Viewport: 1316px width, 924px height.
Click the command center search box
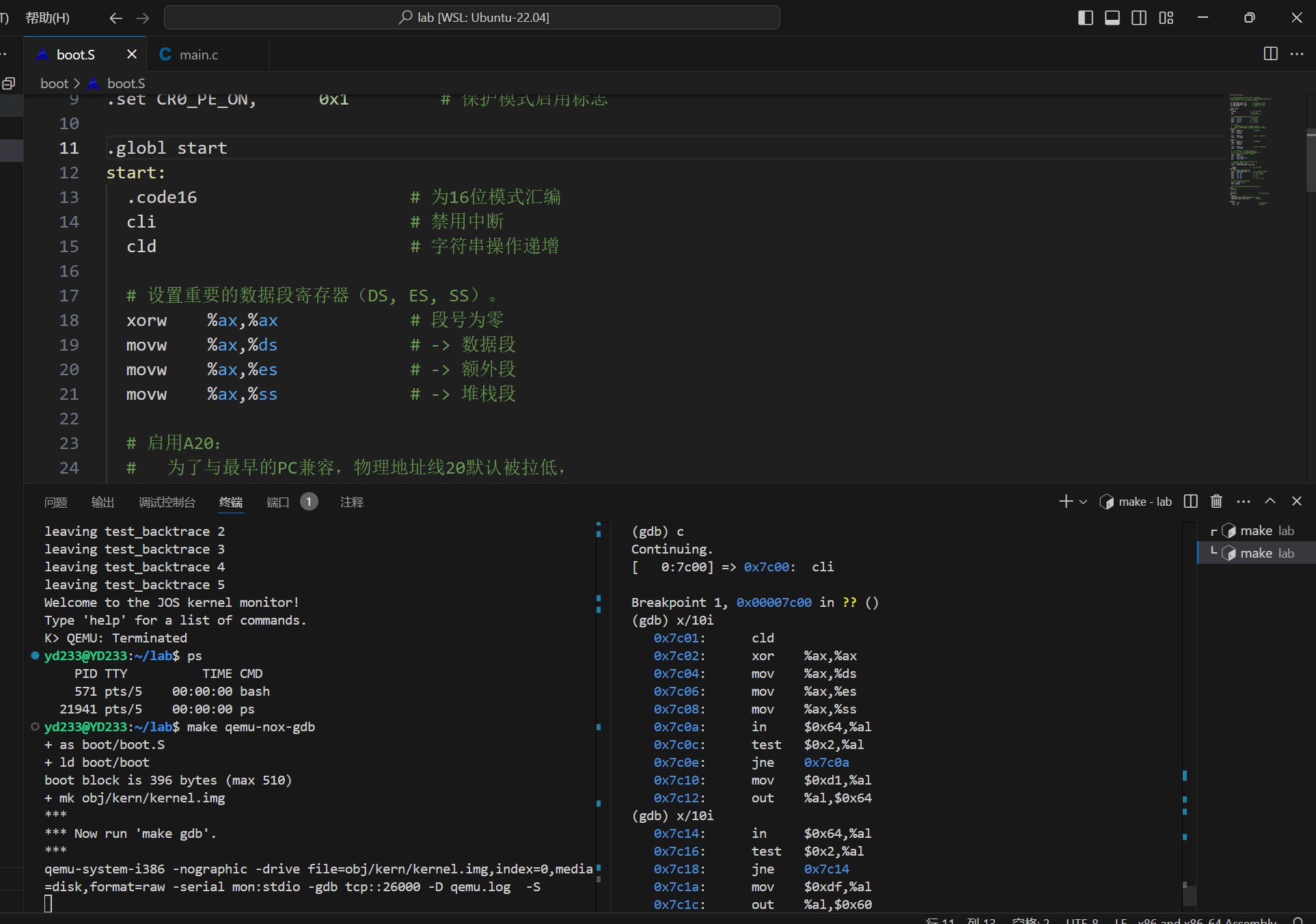pyautogui.click(x=472, y=18)
